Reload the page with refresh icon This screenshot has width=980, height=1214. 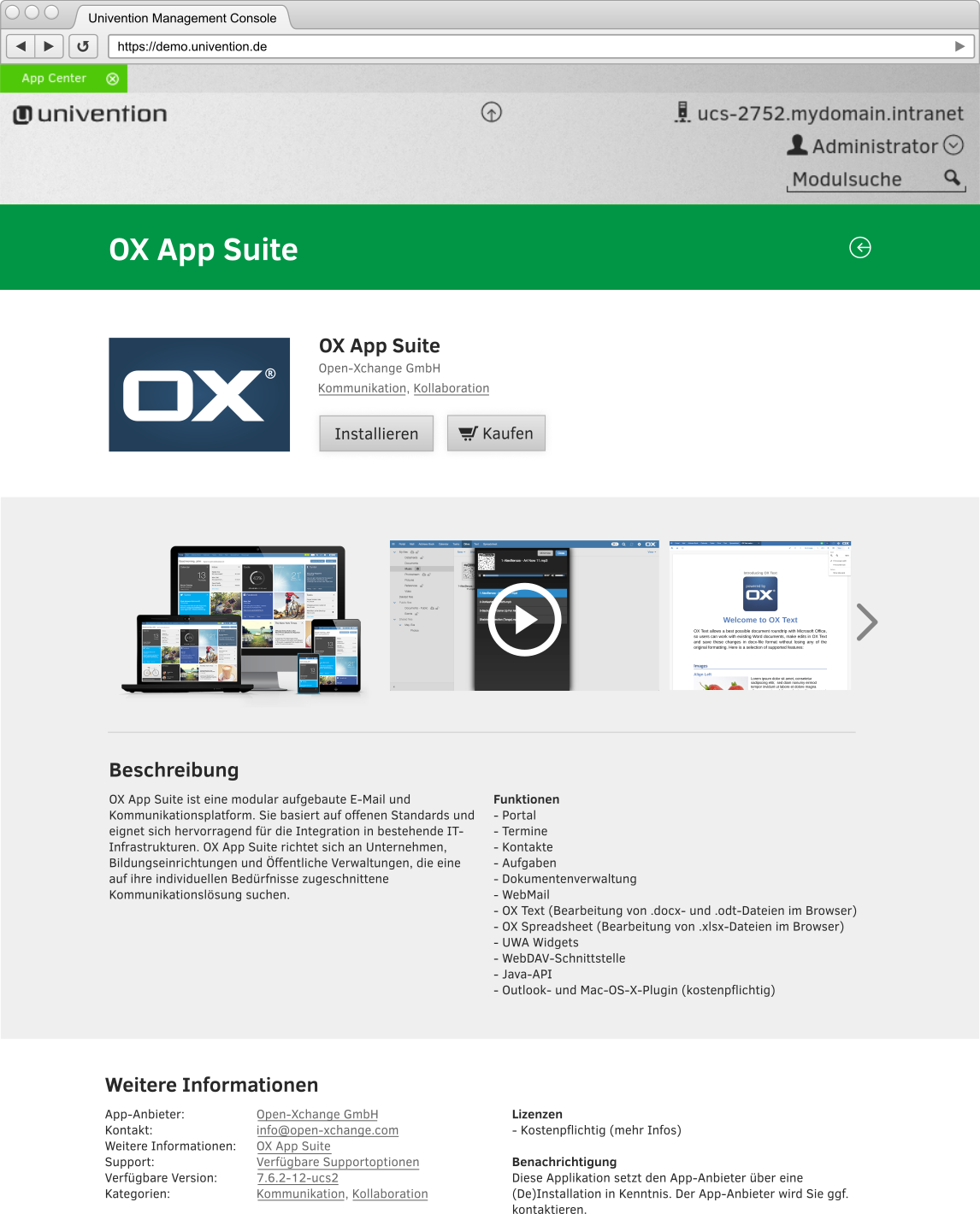coord(83,46)
